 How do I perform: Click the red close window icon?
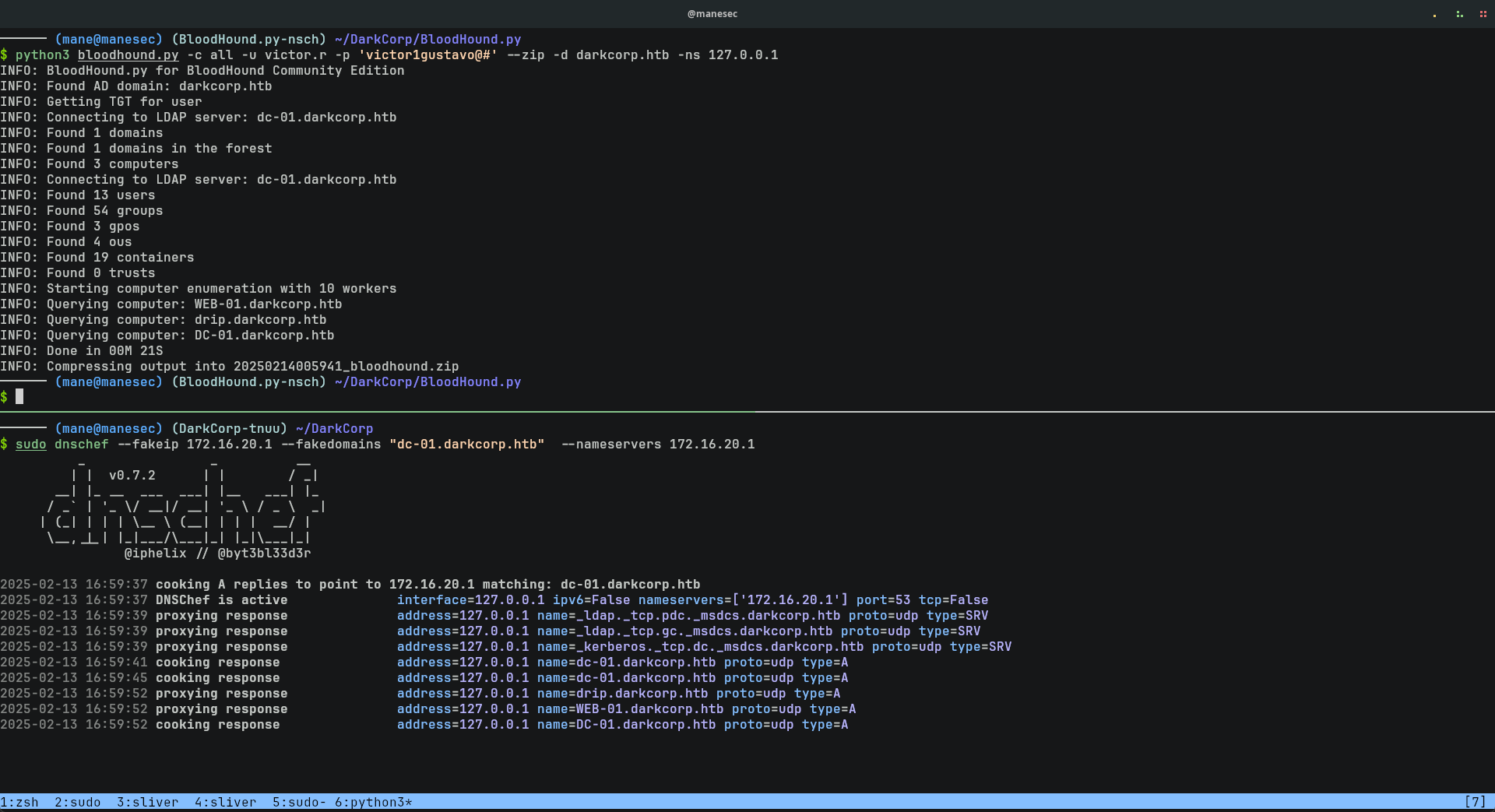coord(1483,14)
